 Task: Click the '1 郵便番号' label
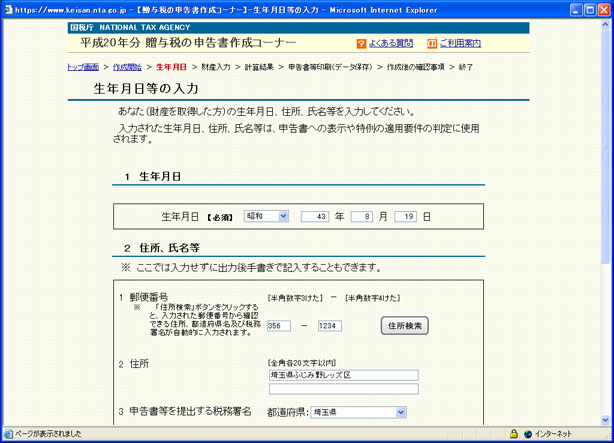[x=144, y=297]
